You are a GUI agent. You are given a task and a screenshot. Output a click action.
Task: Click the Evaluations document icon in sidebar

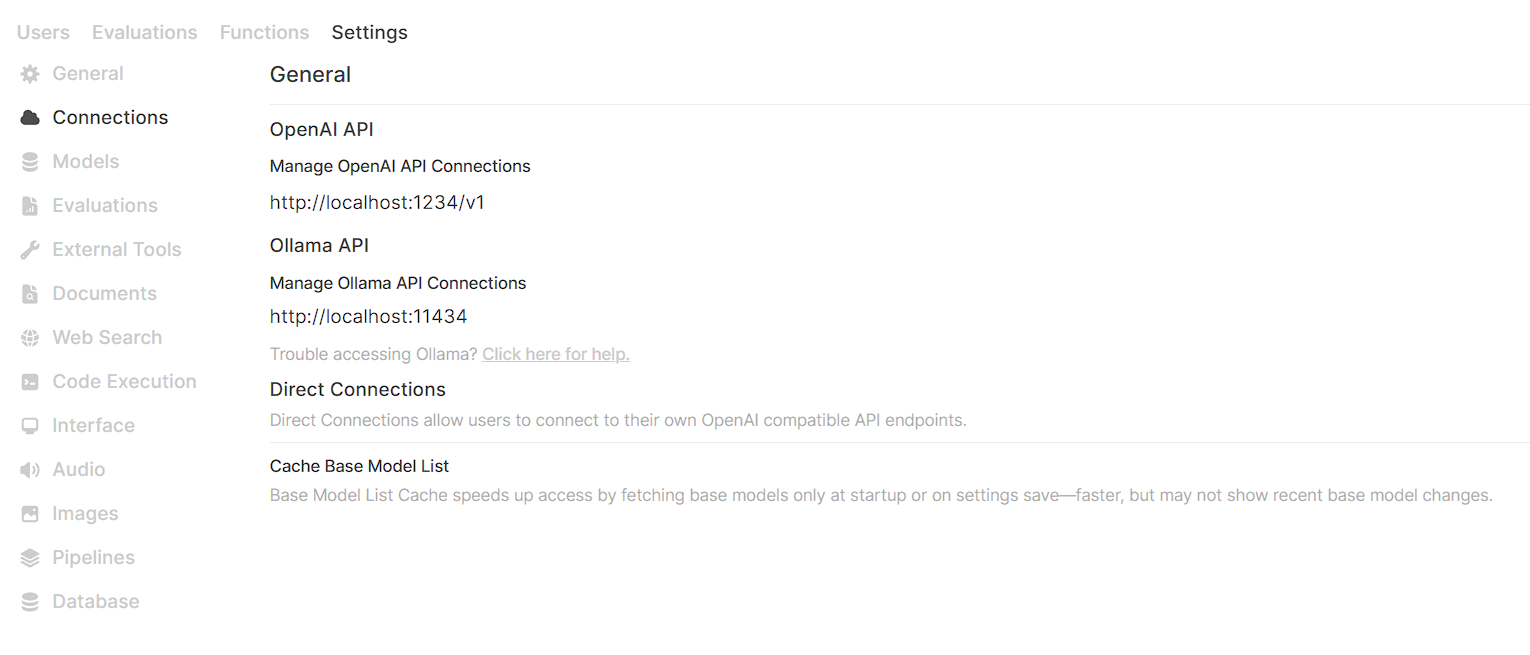pos(30,206)
